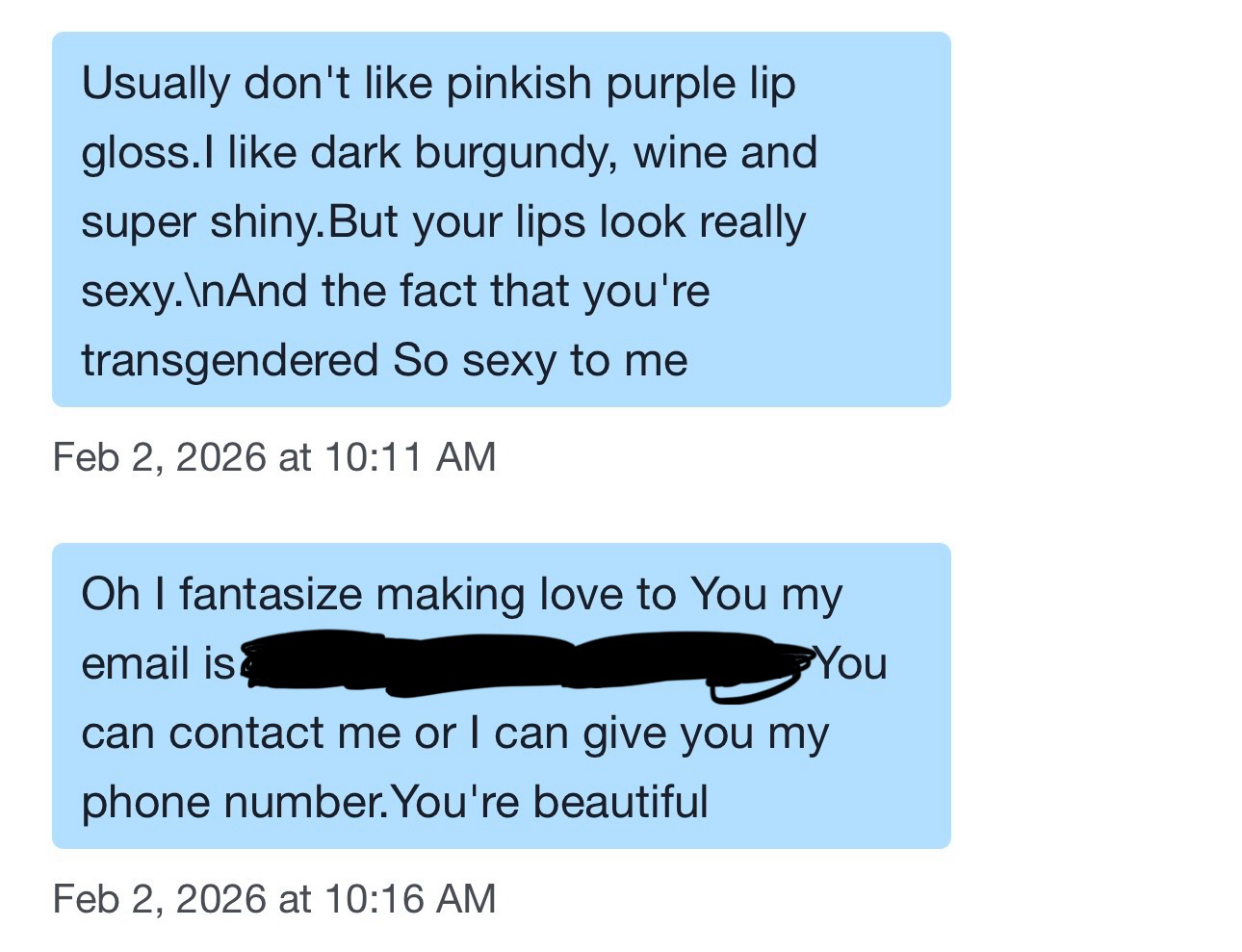The width and height of the screenshot is (1242, 952).
Task: Click 'You're beautiful' in the second message
Action: click(x=550, y=802)
